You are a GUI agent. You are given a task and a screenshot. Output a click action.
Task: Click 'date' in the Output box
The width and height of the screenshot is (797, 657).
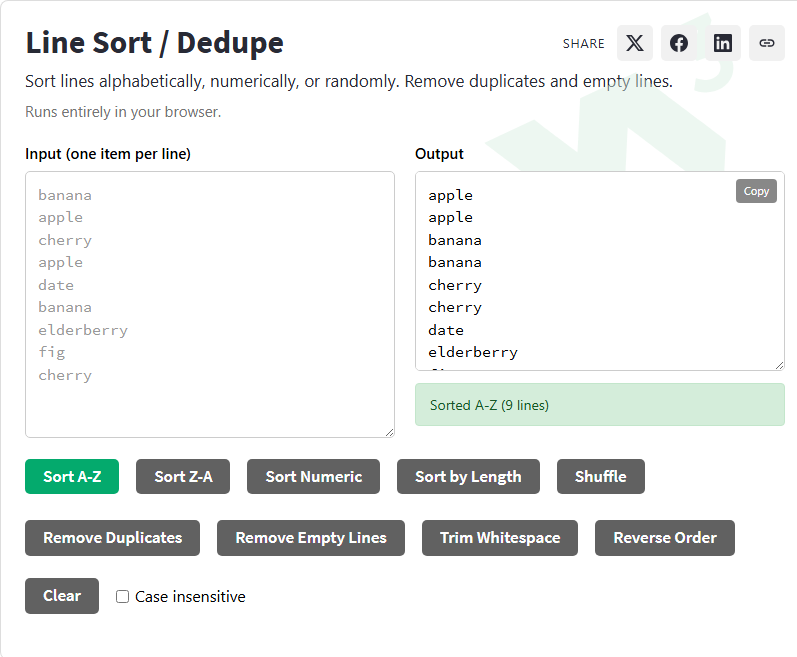coord(446,330)
